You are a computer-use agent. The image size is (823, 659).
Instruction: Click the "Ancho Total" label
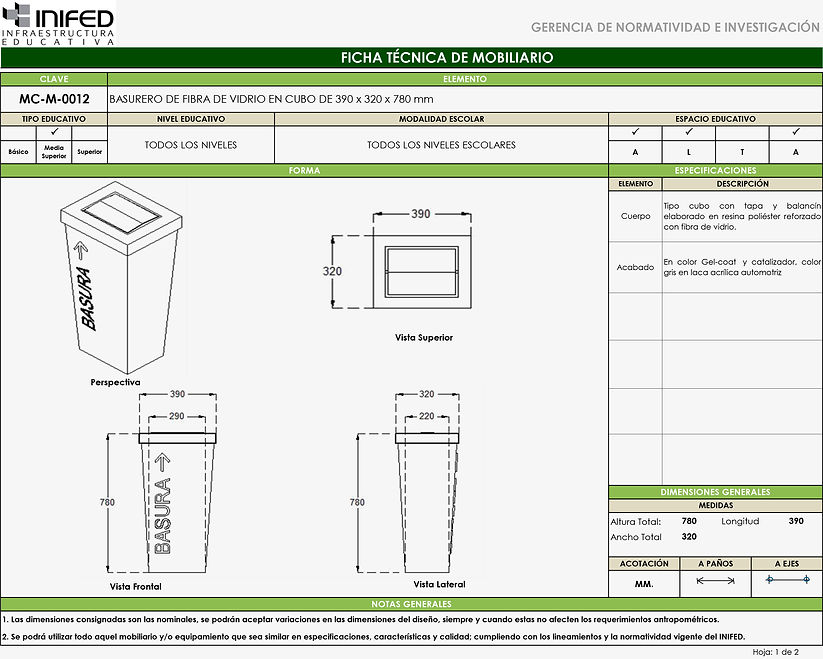[636, 537]
